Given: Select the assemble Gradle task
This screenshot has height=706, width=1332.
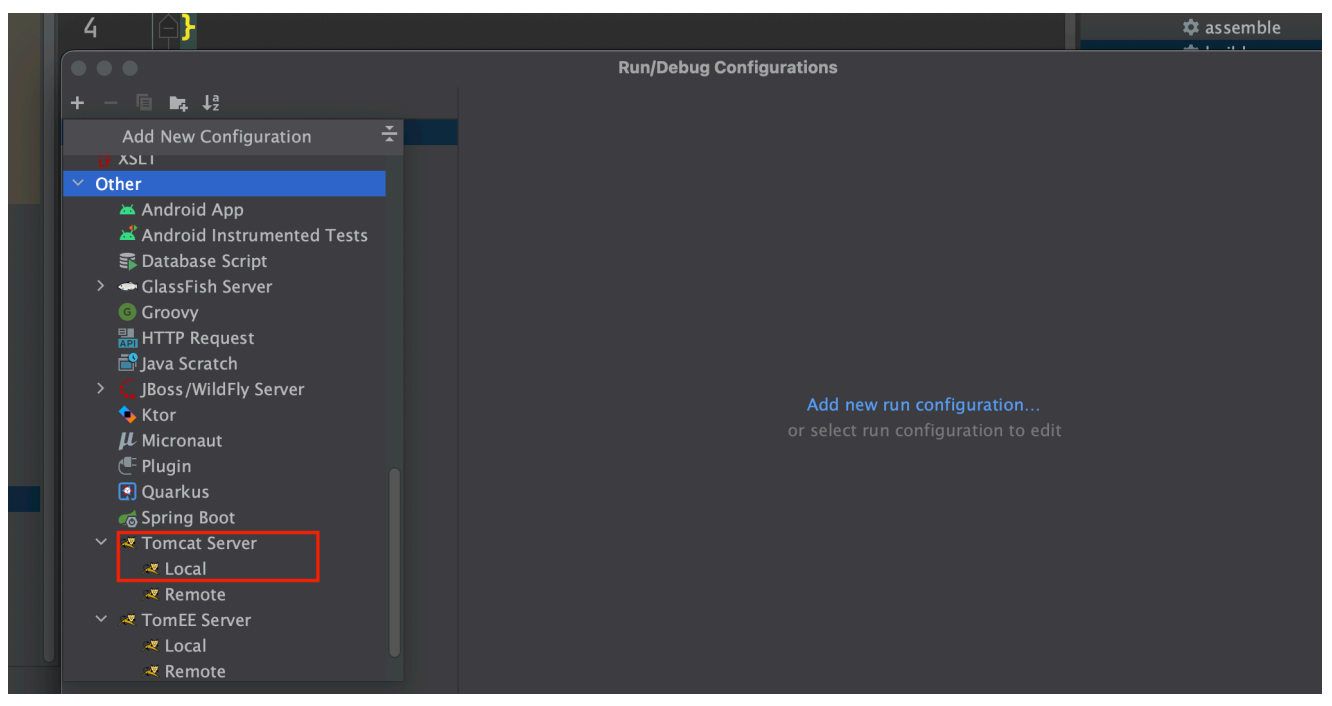Looking at the screenshot, I should pyautogui.click(x=1242, y=28).
